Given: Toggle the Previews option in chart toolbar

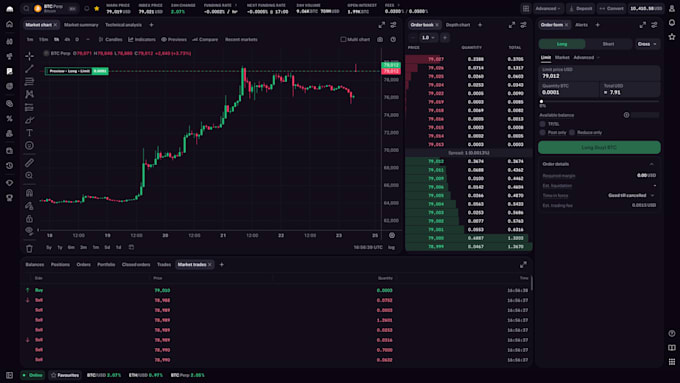Looking at the screenshot, I should 174,39.
